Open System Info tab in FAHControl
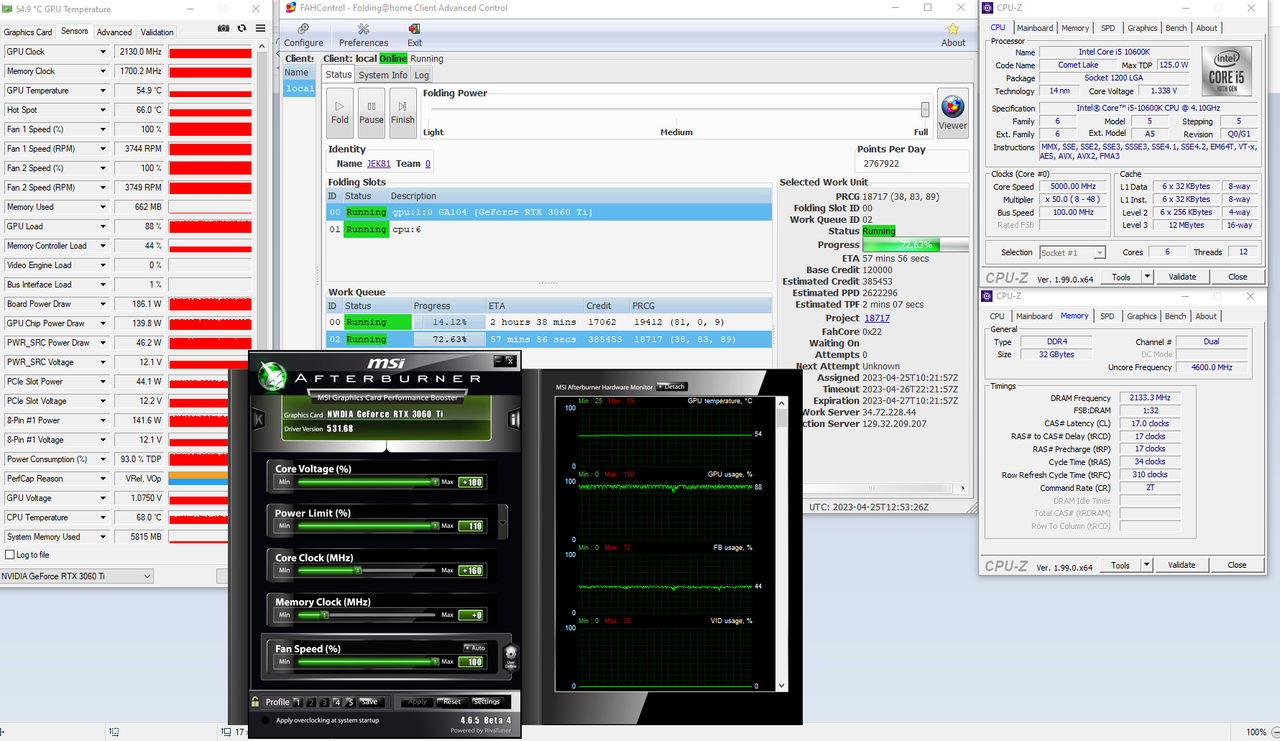This screenshot has height=741, width=1280. point(383,75)
